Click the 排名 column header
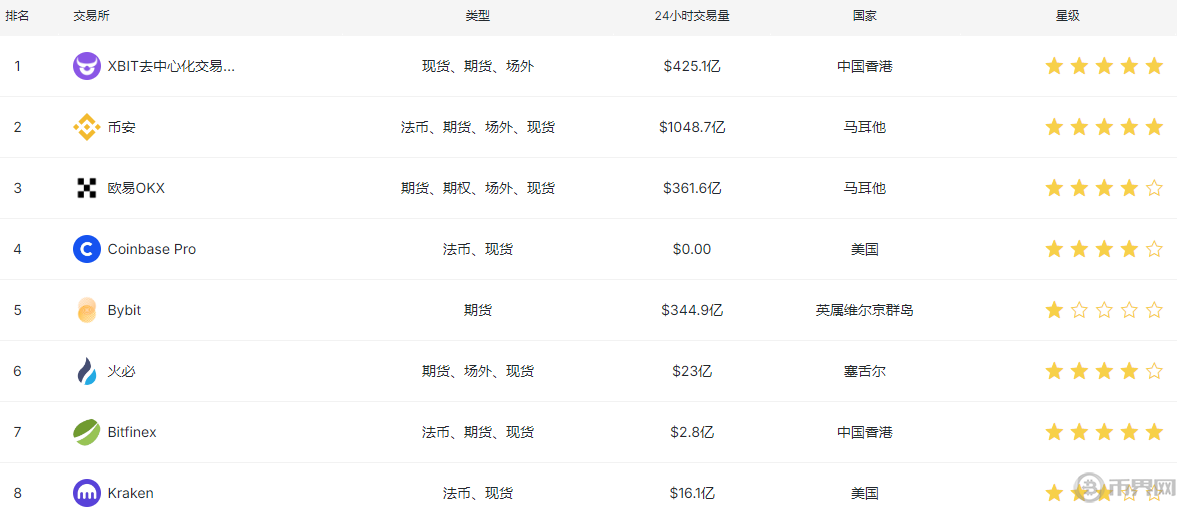This screenshot has height=515, width=1187. coord(17,16)
